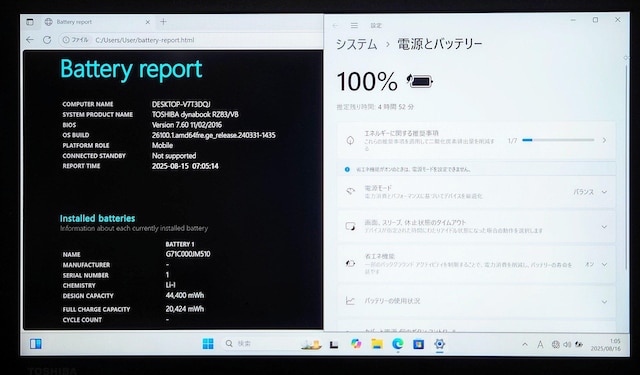
Task: Open the tab actions menu in browser
Action: click(x=30, y=22)
